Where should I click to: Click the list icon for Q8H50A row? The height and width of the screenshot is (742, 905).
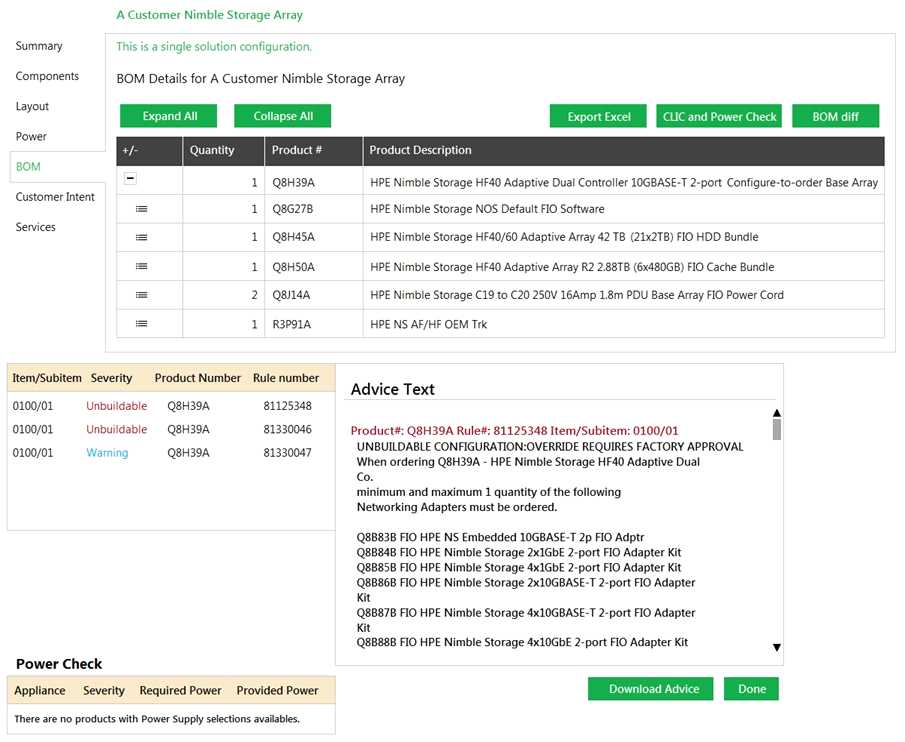(141, 267)
